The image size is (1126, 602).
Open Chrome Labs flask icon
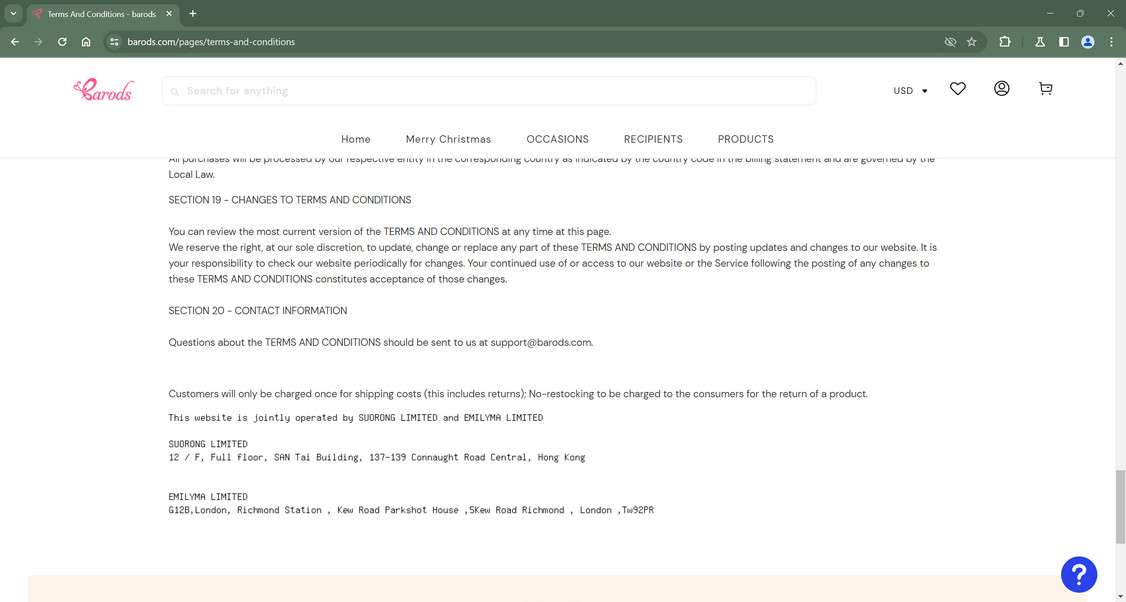pos(1040,42)
